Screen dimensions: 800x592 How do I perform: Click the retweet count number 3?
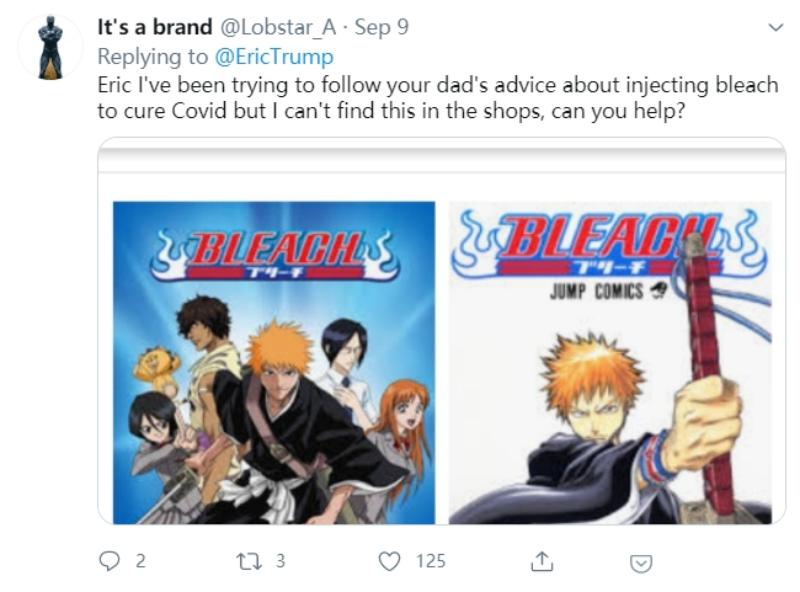pos(281,561)
